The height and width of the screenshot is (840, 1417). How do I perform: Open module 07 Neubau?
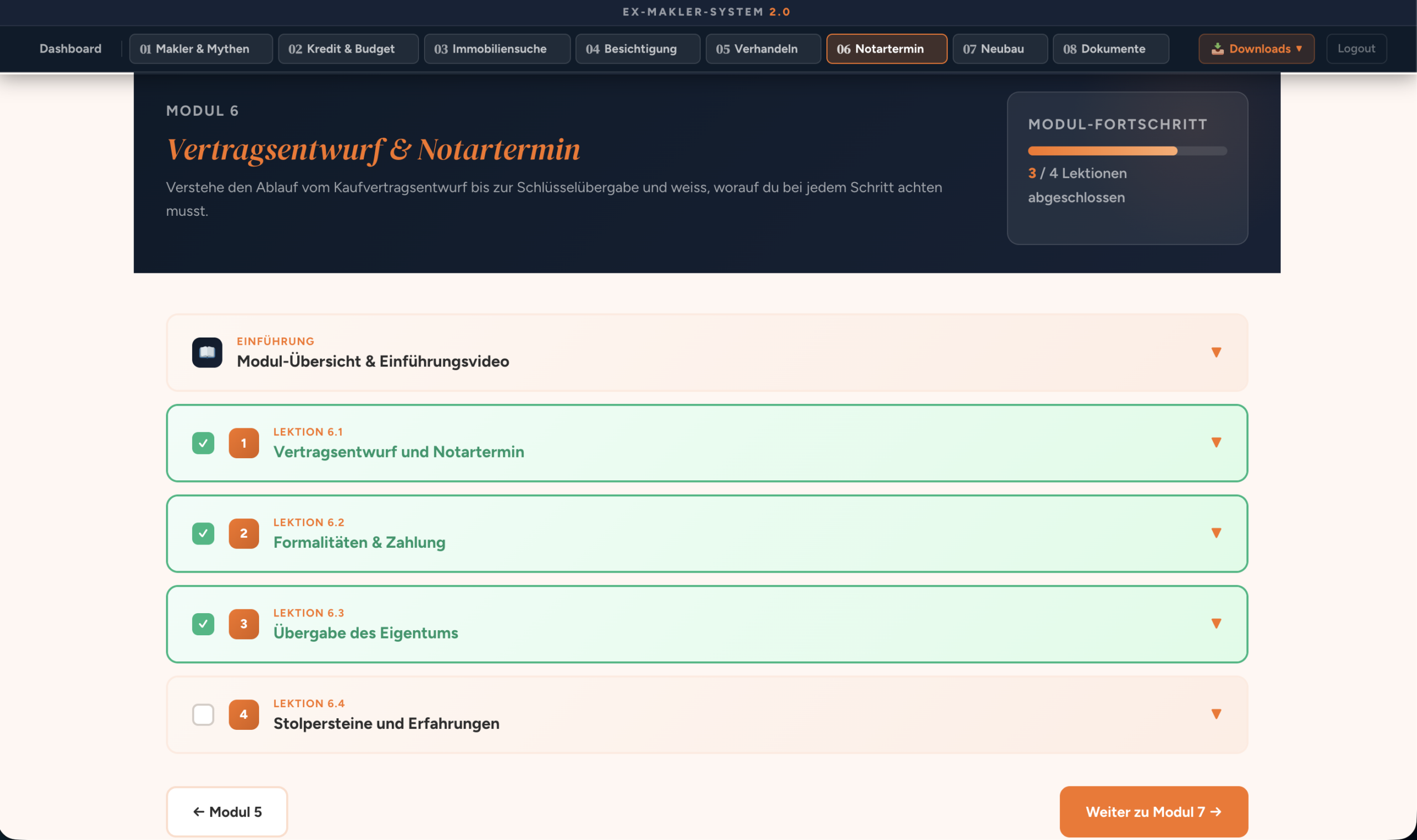tap(1000, 49)
